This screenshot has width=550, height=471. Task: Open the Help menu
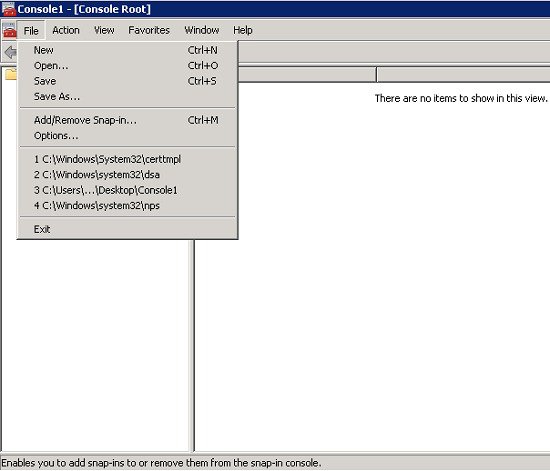pos(243,31)
